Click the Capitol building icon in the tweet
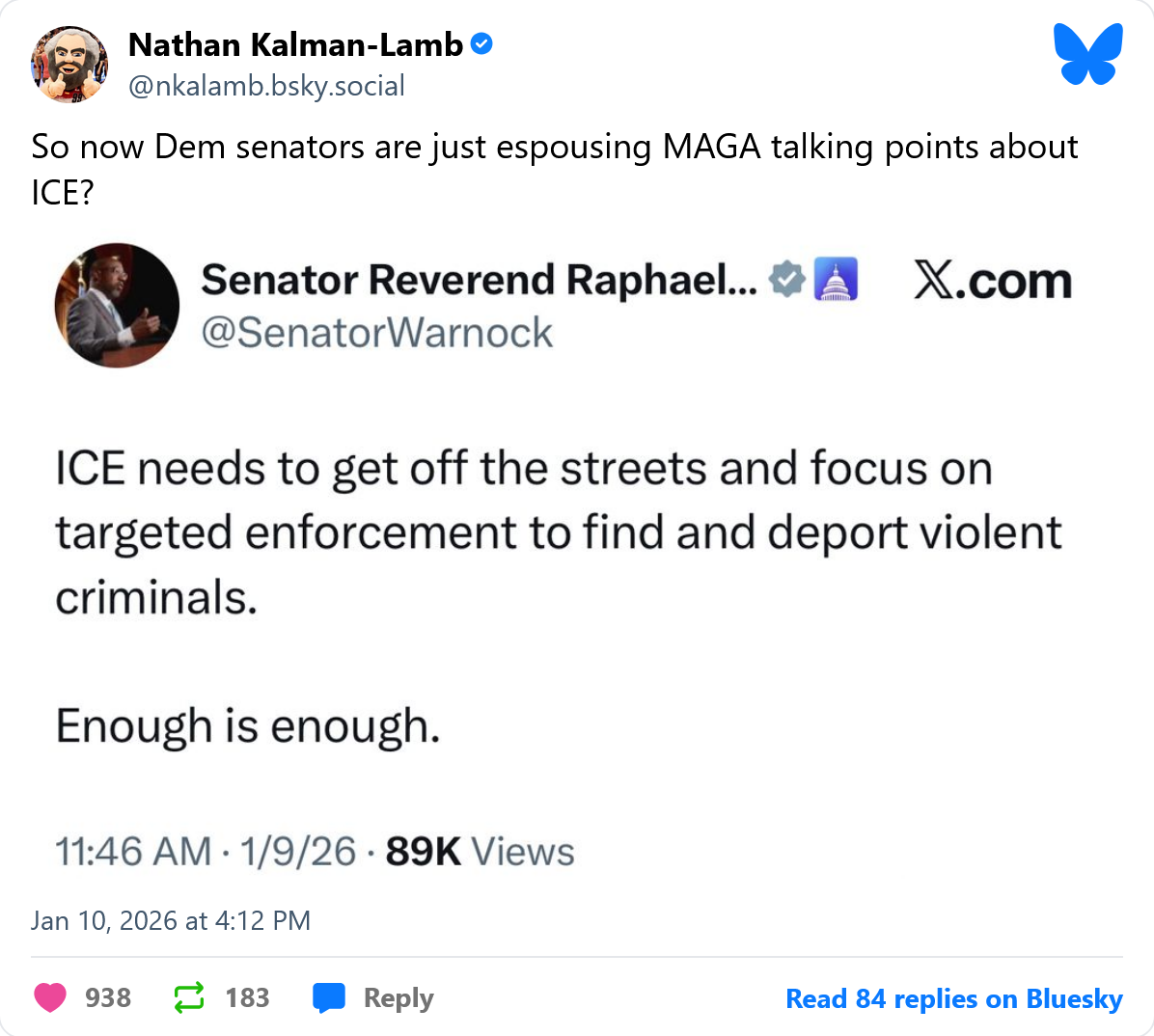The height and width of the screenshot is (1036, 1154). pos(836,280)
